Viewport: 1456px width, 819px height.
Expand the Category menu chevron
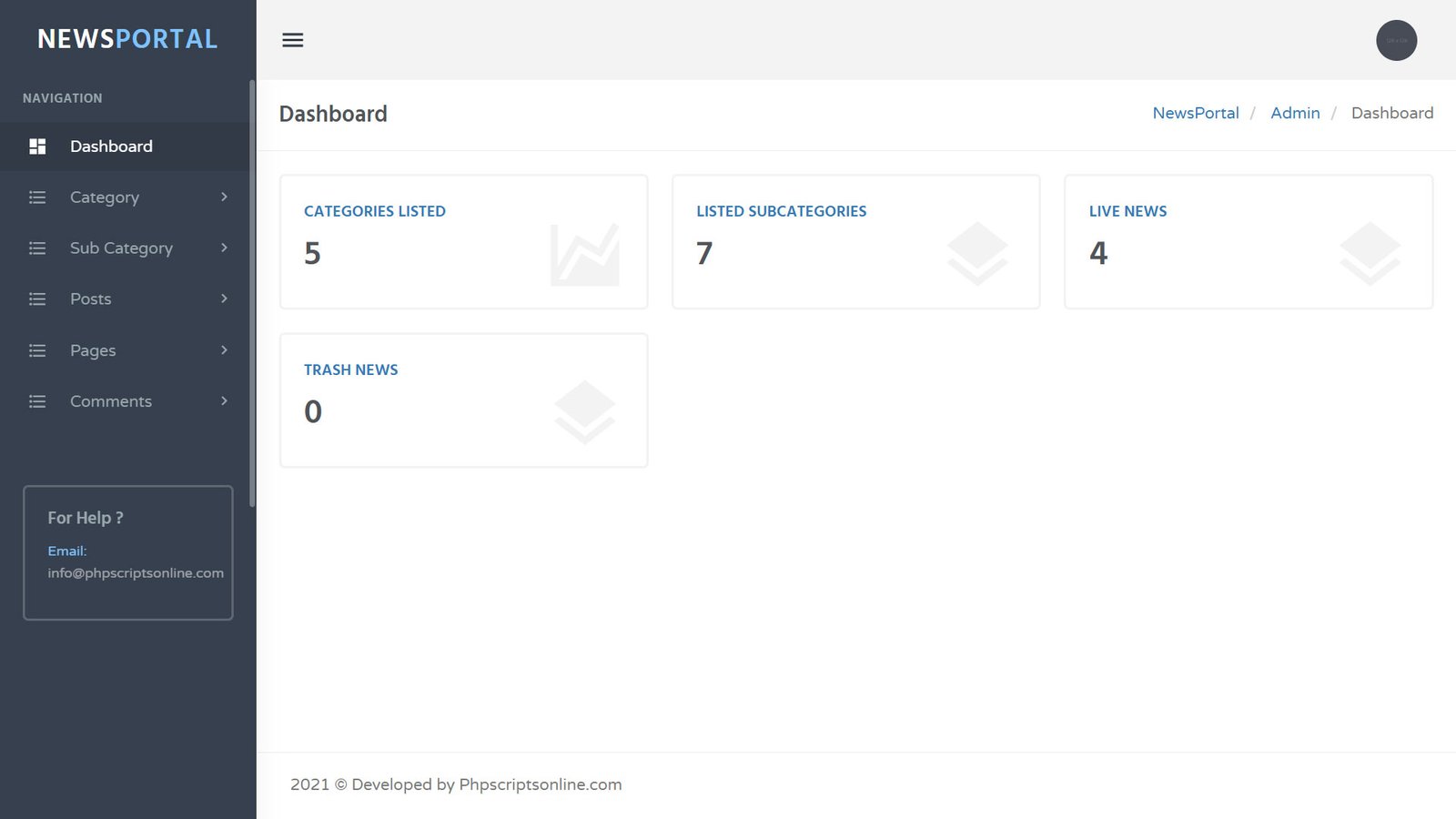[x=224, y=197]
